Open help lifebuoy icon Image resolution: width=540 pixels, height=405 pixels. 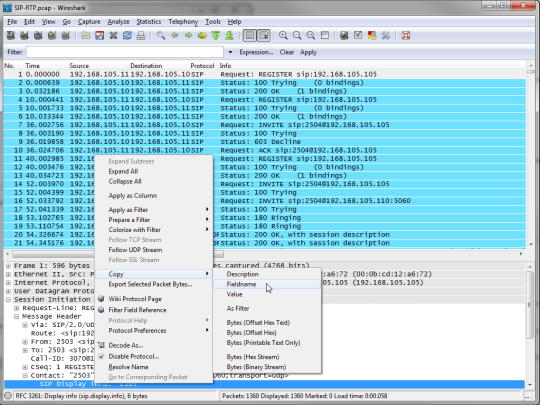[406, 35]
